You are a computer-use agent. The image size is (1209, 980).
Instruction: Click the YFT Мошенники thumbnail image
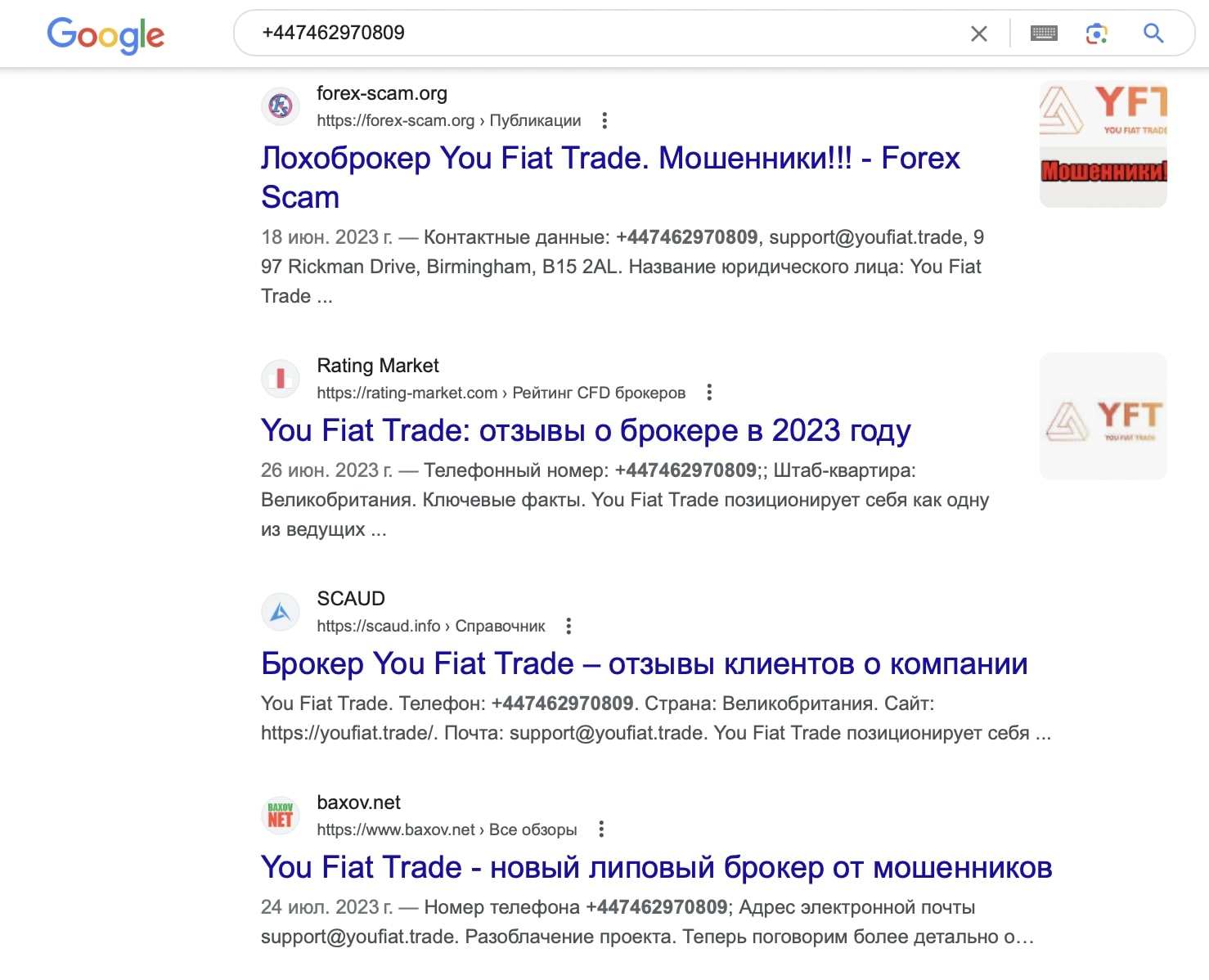click(1103, 144)
